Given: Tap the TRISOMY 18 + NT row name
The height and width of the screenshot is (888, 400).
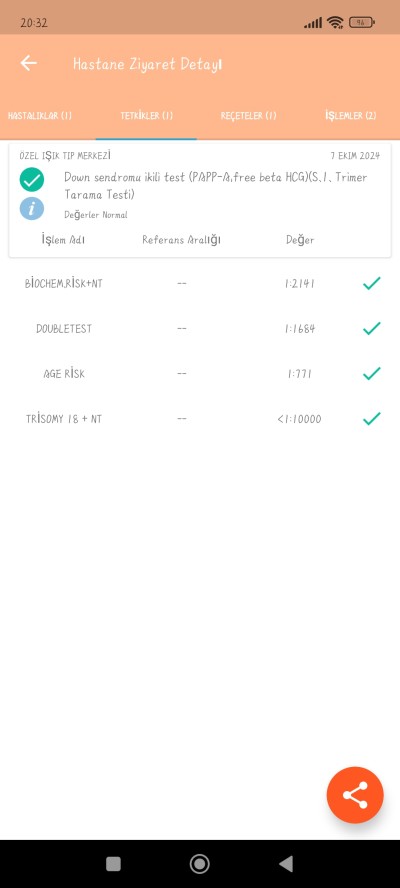Looking at the screenshot, I should tap(64, 419).
